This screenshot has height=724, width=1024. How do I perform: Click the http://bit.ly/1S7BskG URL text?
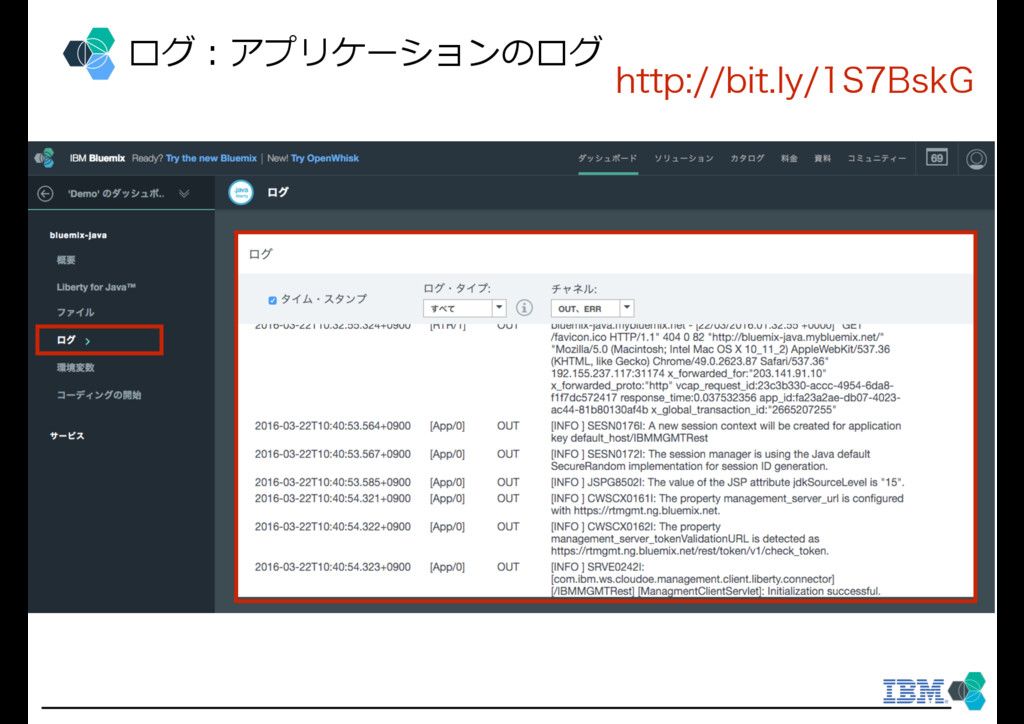[794, 81]
